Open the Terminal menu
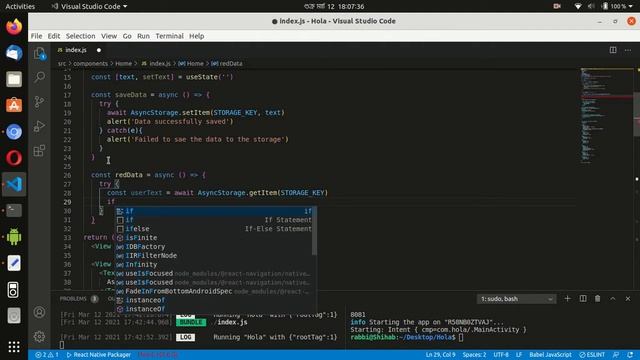This screenshot has width=640, height=360. tap(169, 36)
